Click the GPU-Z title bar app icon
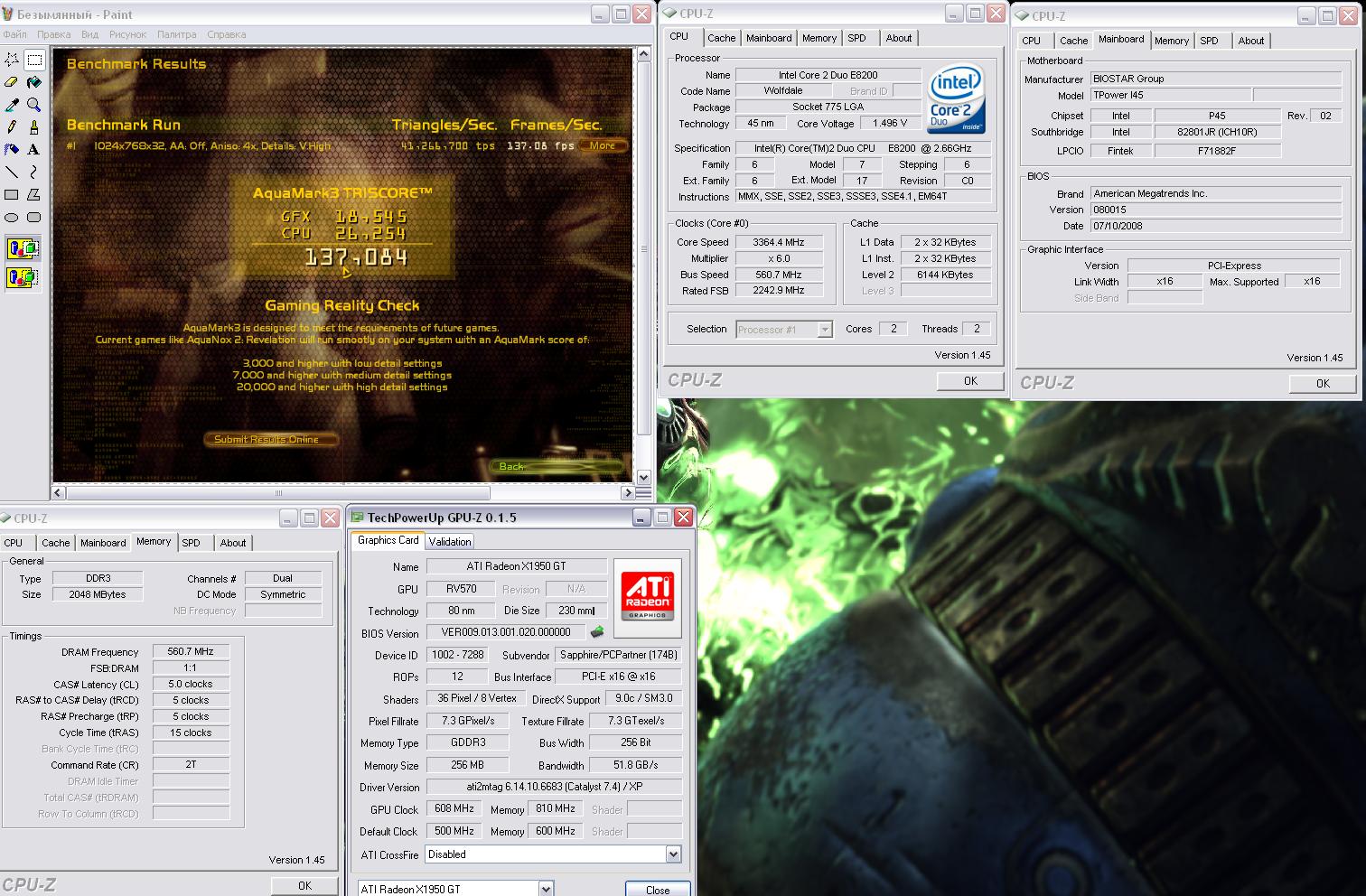Viewport: 1366px width, 896px height. pos(357,518)
